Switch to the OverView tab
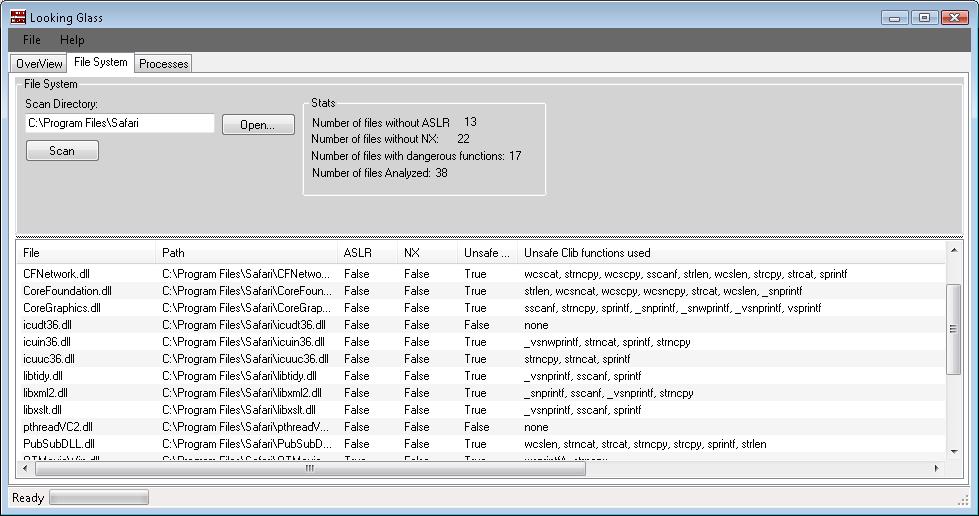979x516 pixels. click(39, 63)
